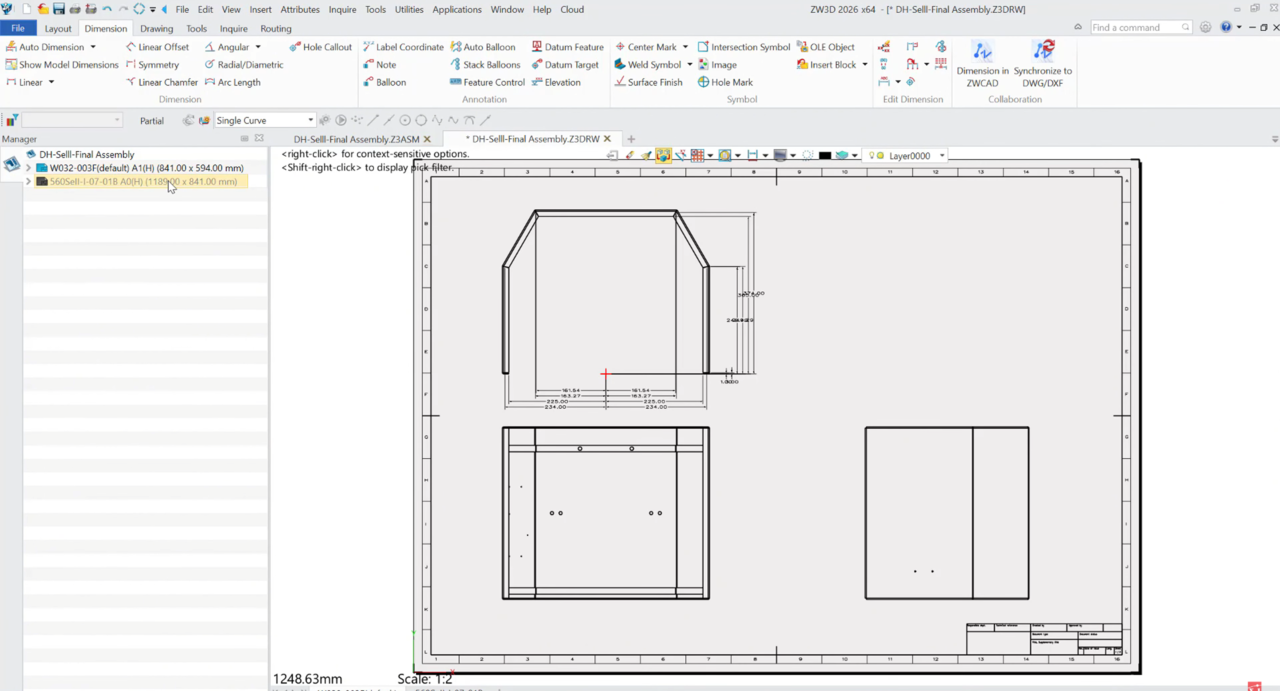Switch to the Drawing ribbon tab

156,29
